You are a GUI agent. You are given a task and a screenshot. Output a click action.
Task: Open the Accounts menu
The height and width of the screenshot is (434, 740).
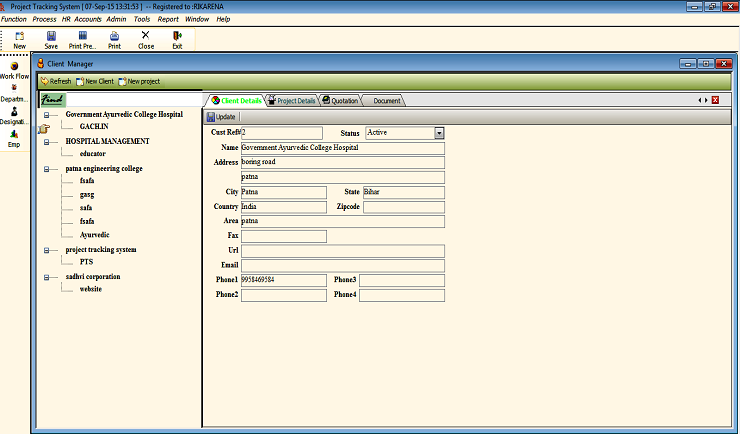point(87,19)
